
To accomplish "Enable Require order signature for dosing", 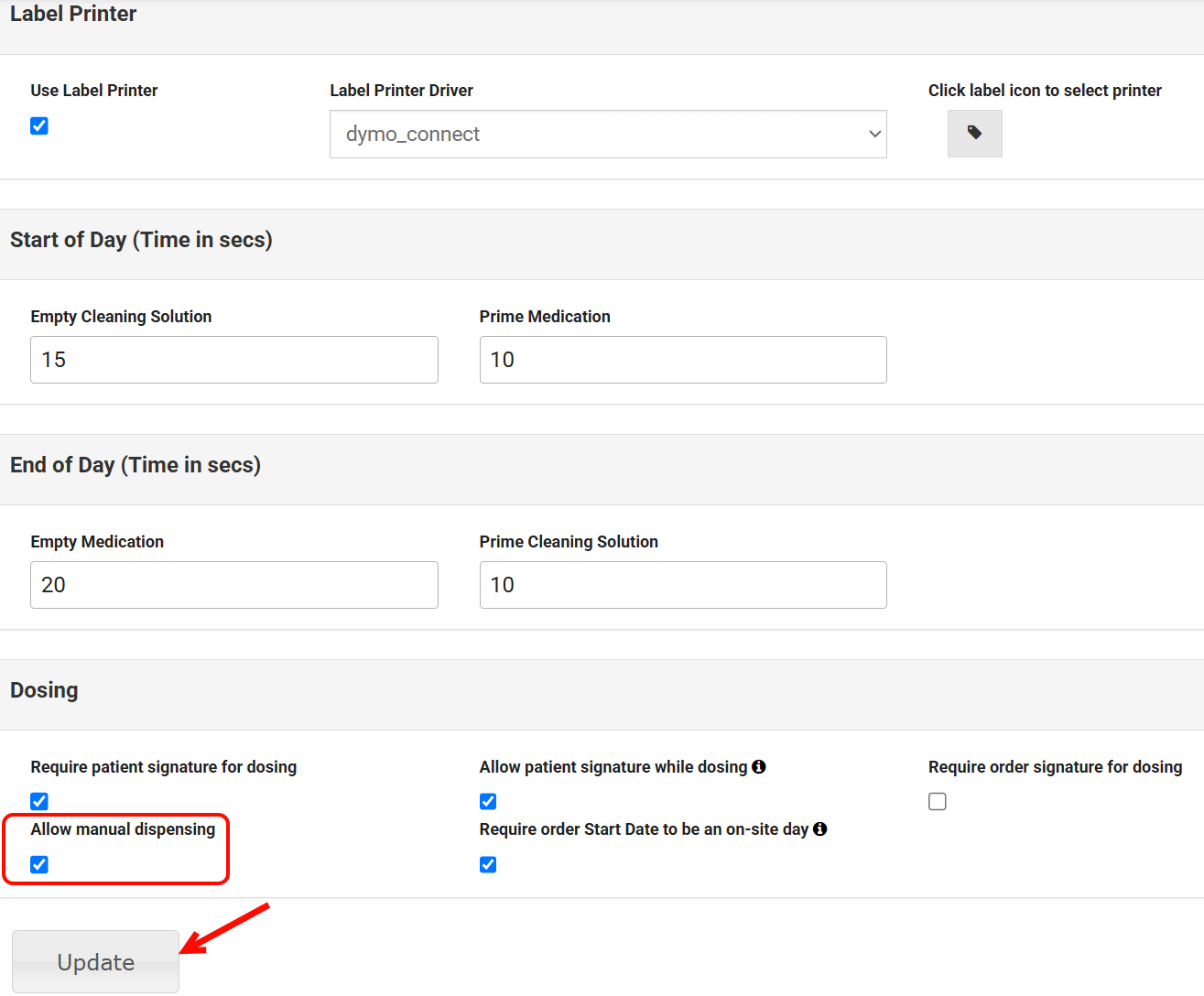I will click(x=937, y=801).
